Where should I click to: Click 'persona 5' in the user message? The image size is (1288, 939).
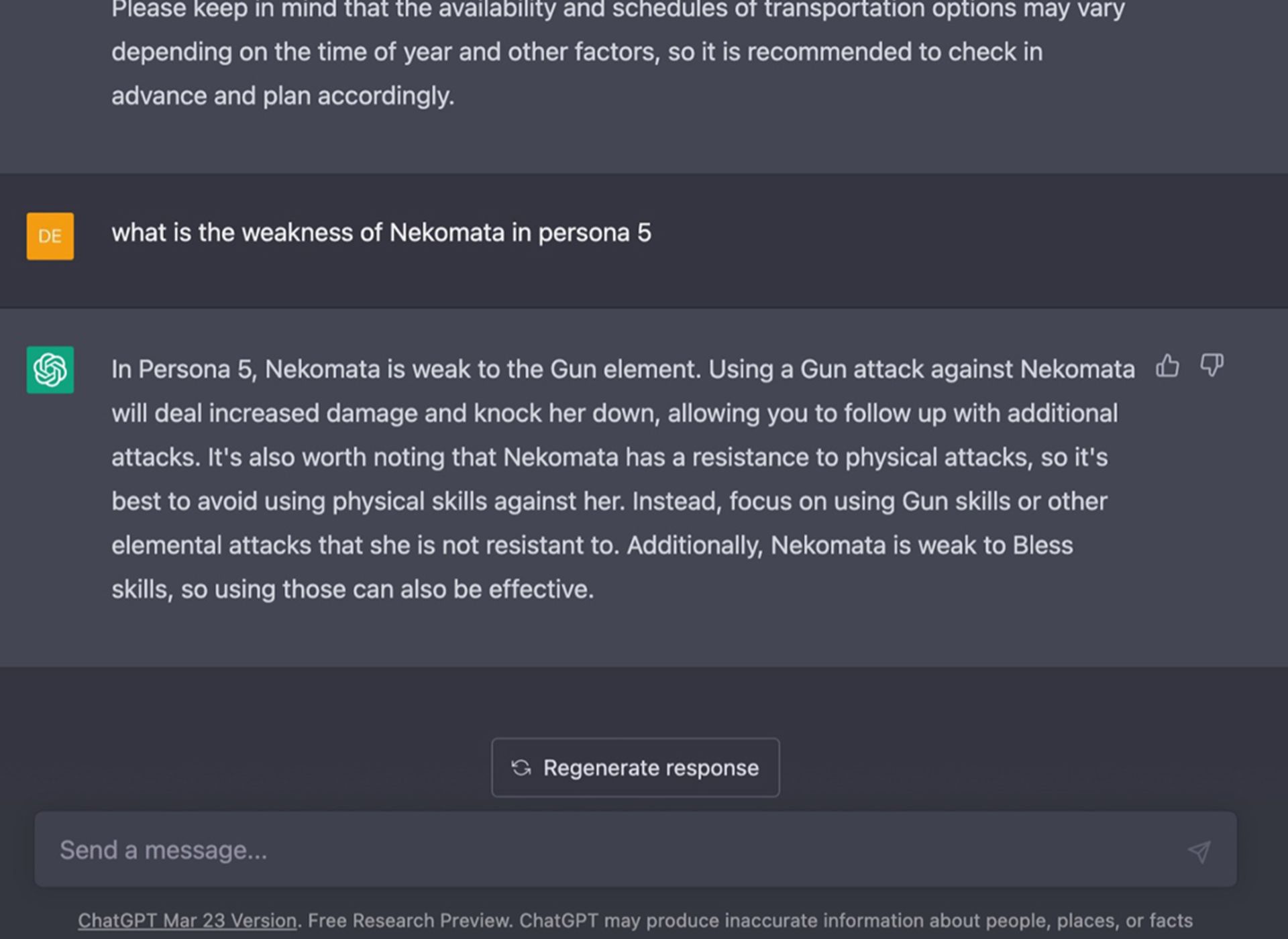[594, 233]
